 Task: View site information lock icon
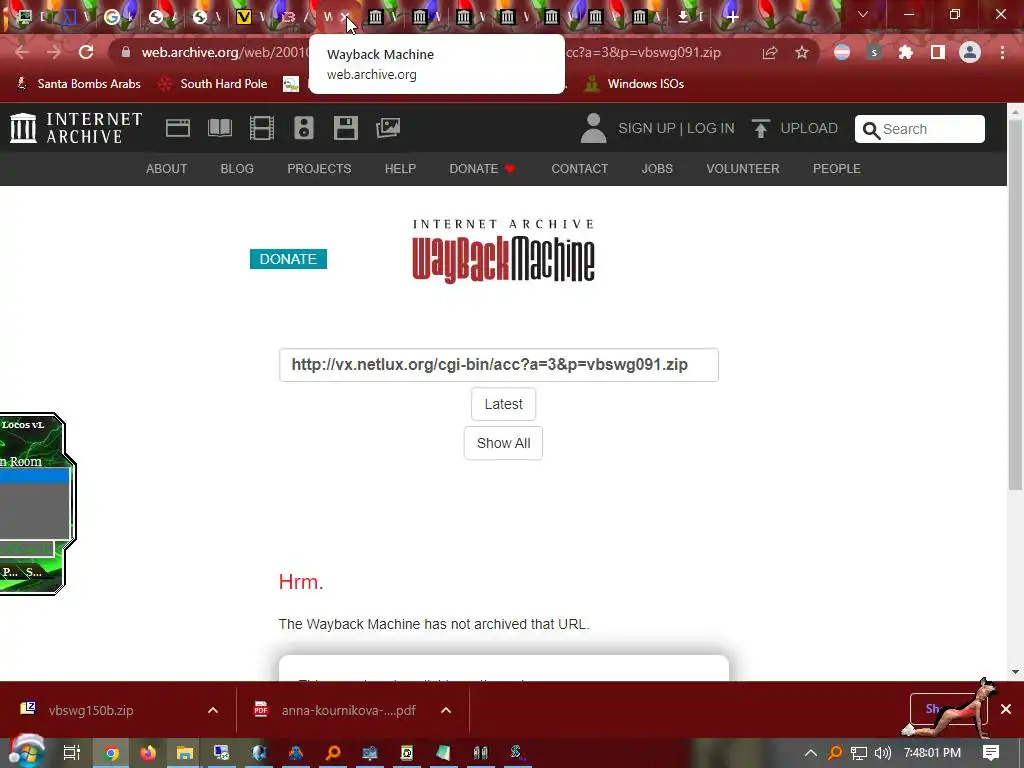(125, 52)
